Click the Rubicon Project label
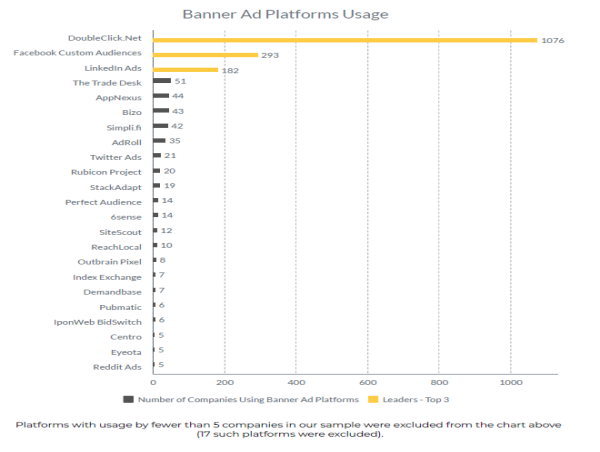The width and height of the screenshot is (600, 452). (106, 172)
